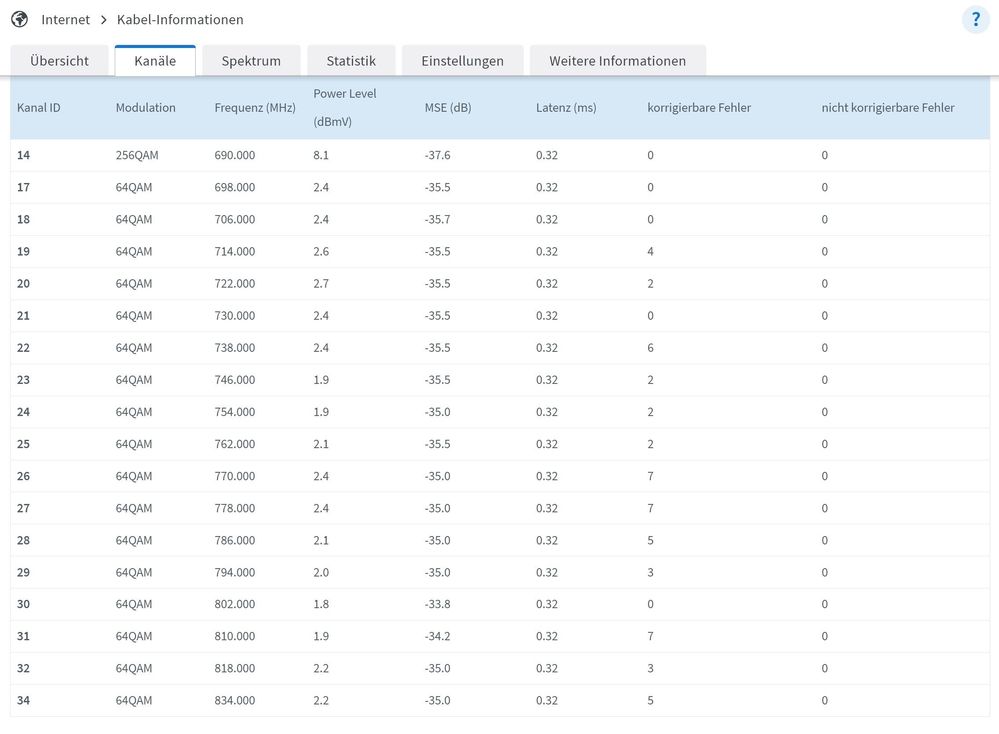
Task: Click the 1.8 power level value
Action: tap(321, 604)
